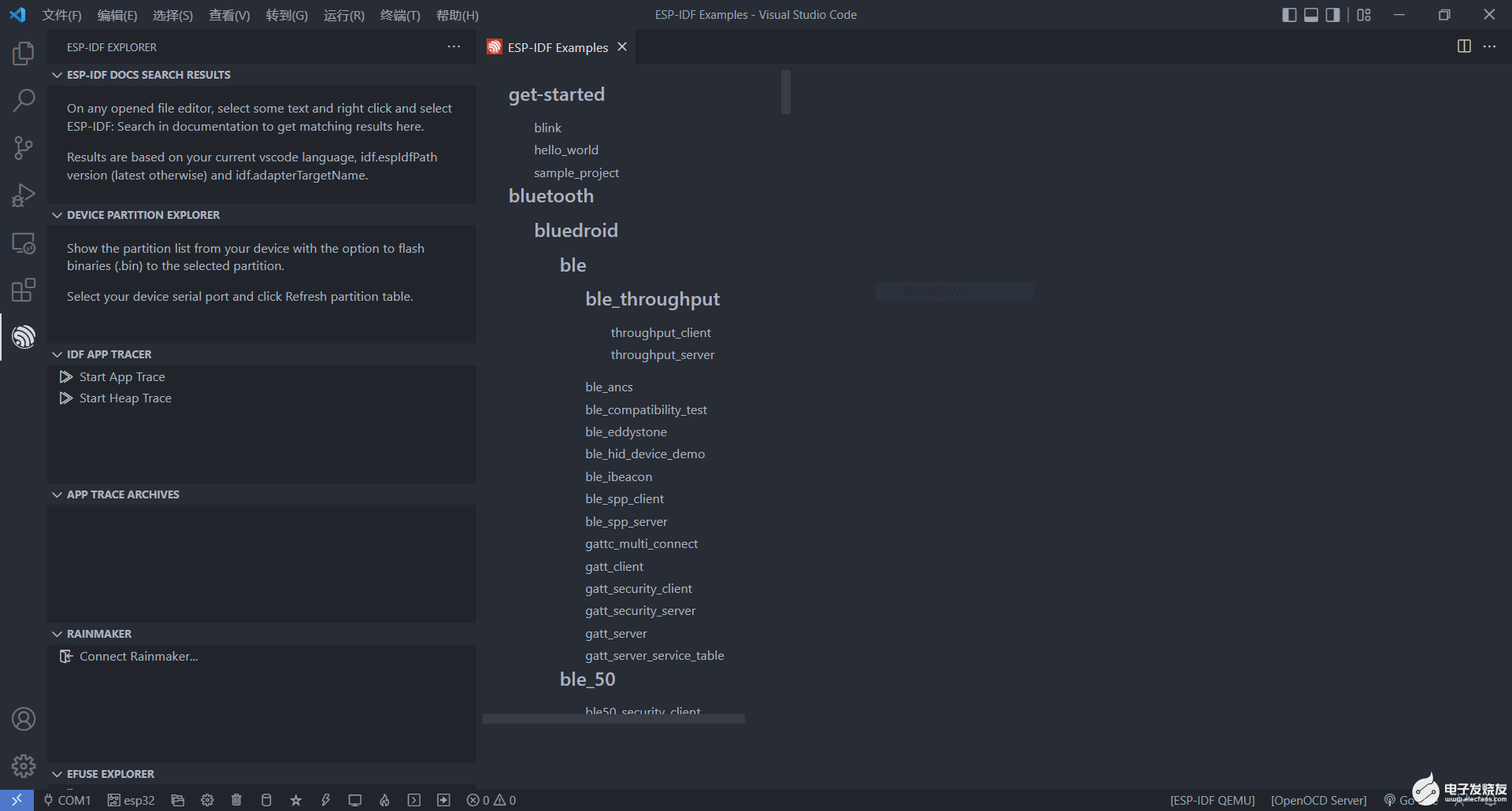Open the 终端(T) menu
Image resolution: width=1512 pixels, height=811 pixels.
point(400,15)
